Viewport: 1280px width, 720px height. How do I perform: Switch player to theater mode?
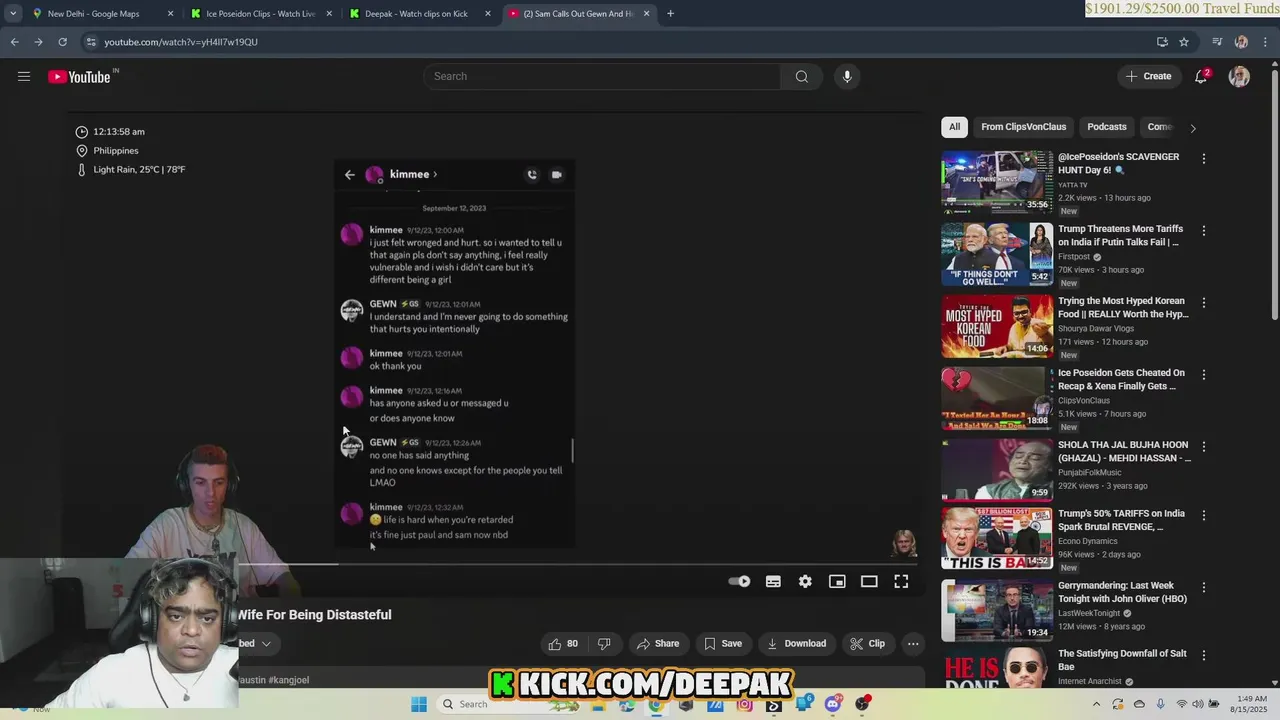pos(869,582)
